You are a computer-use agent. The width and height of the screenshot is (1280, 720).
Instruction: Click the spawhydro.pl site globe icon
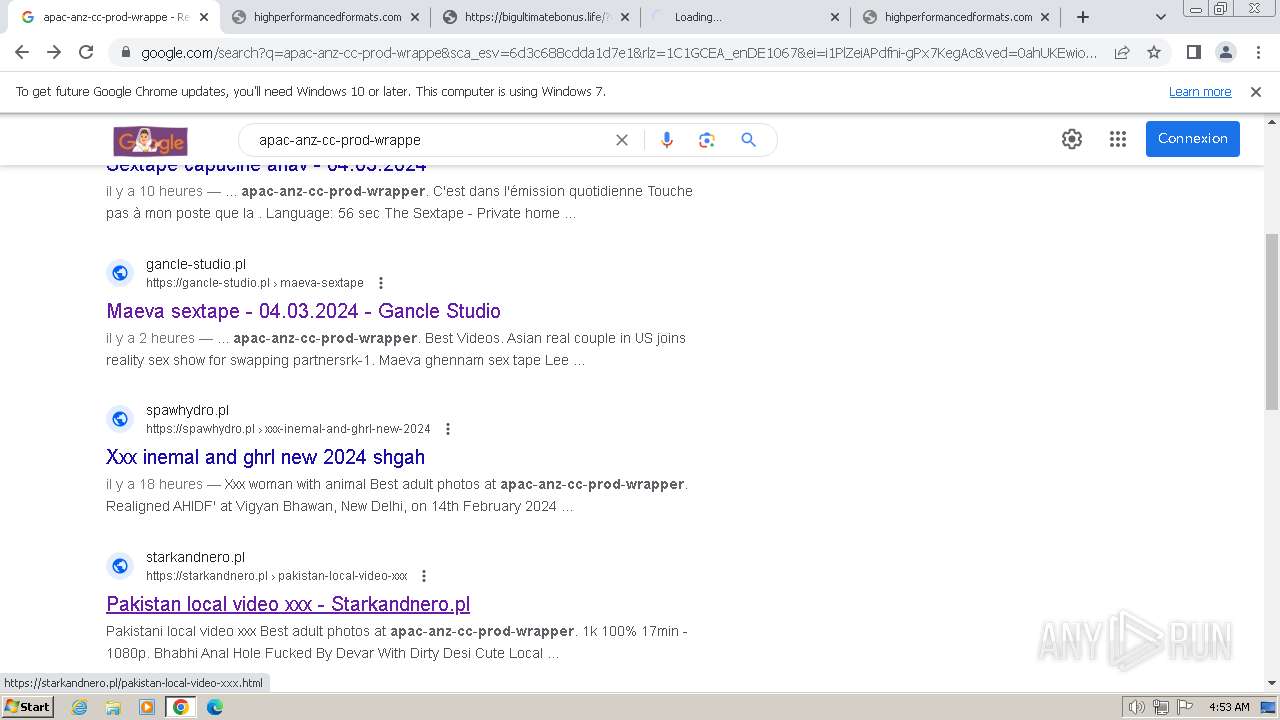120,419
